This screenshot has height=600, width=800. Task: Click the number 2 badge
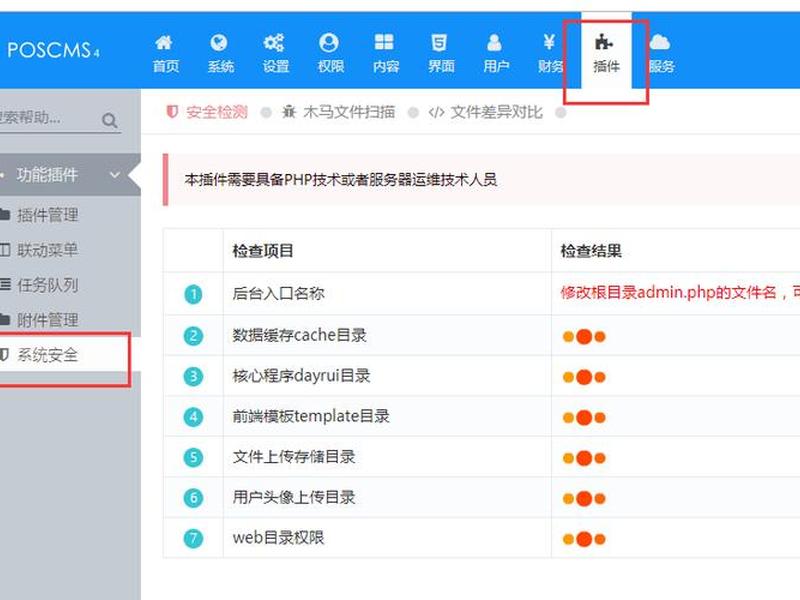click(193, 336)
